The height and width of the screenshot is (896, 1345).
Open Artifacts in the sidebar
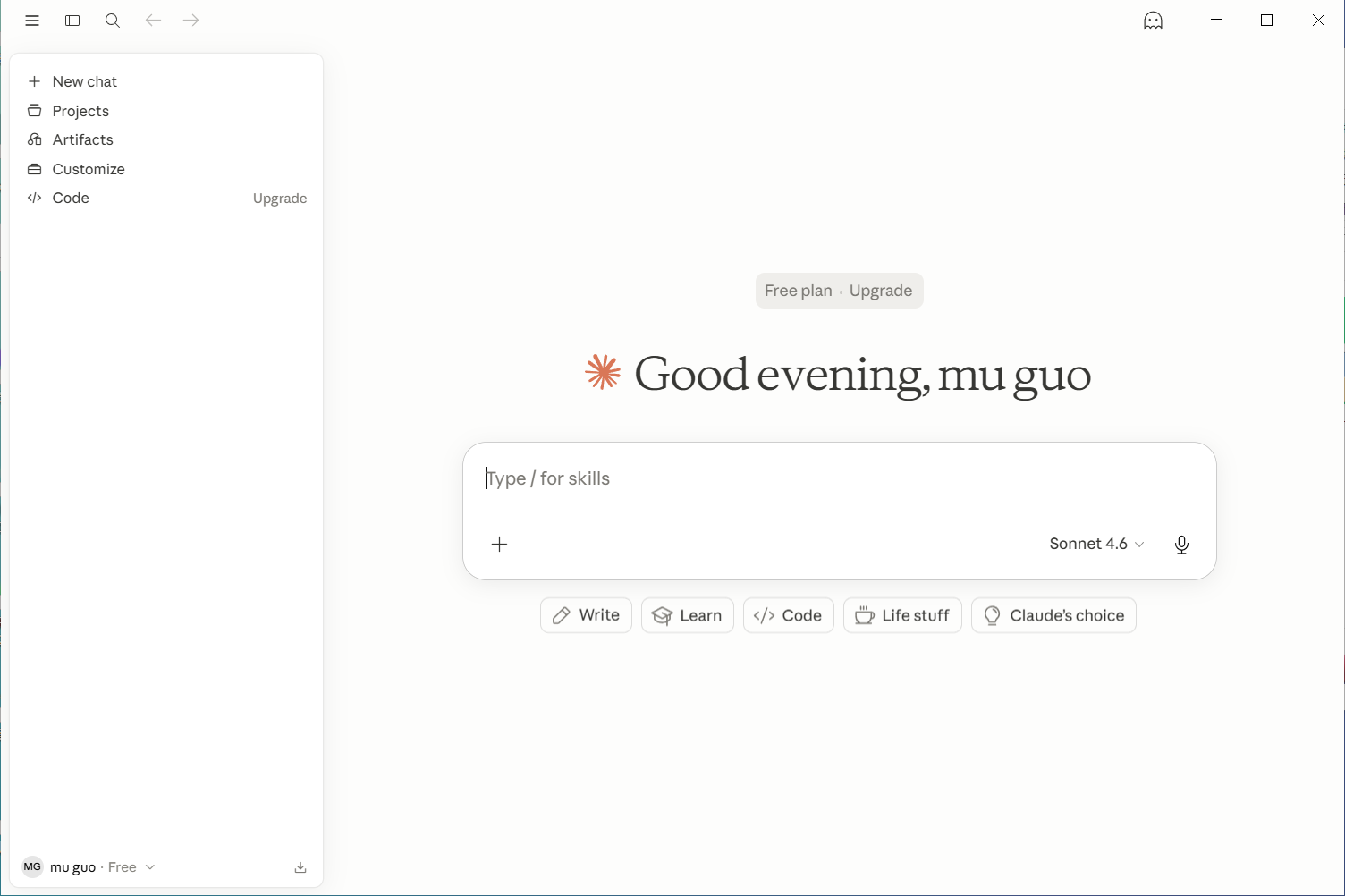(x=166, y=139)
